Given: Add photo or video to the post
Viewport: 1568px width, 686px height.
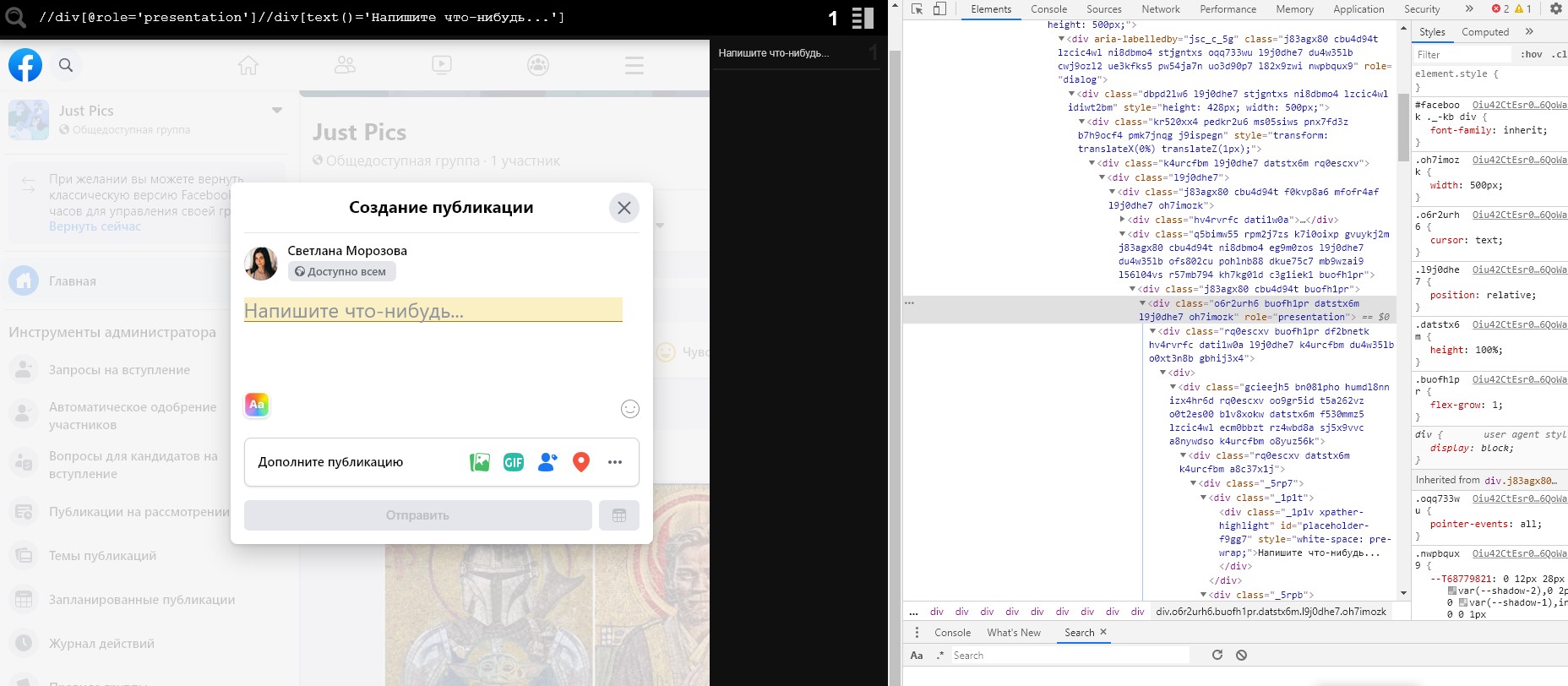Looking at the screenshot, I should pyautogui.click(x=480, y=462).
